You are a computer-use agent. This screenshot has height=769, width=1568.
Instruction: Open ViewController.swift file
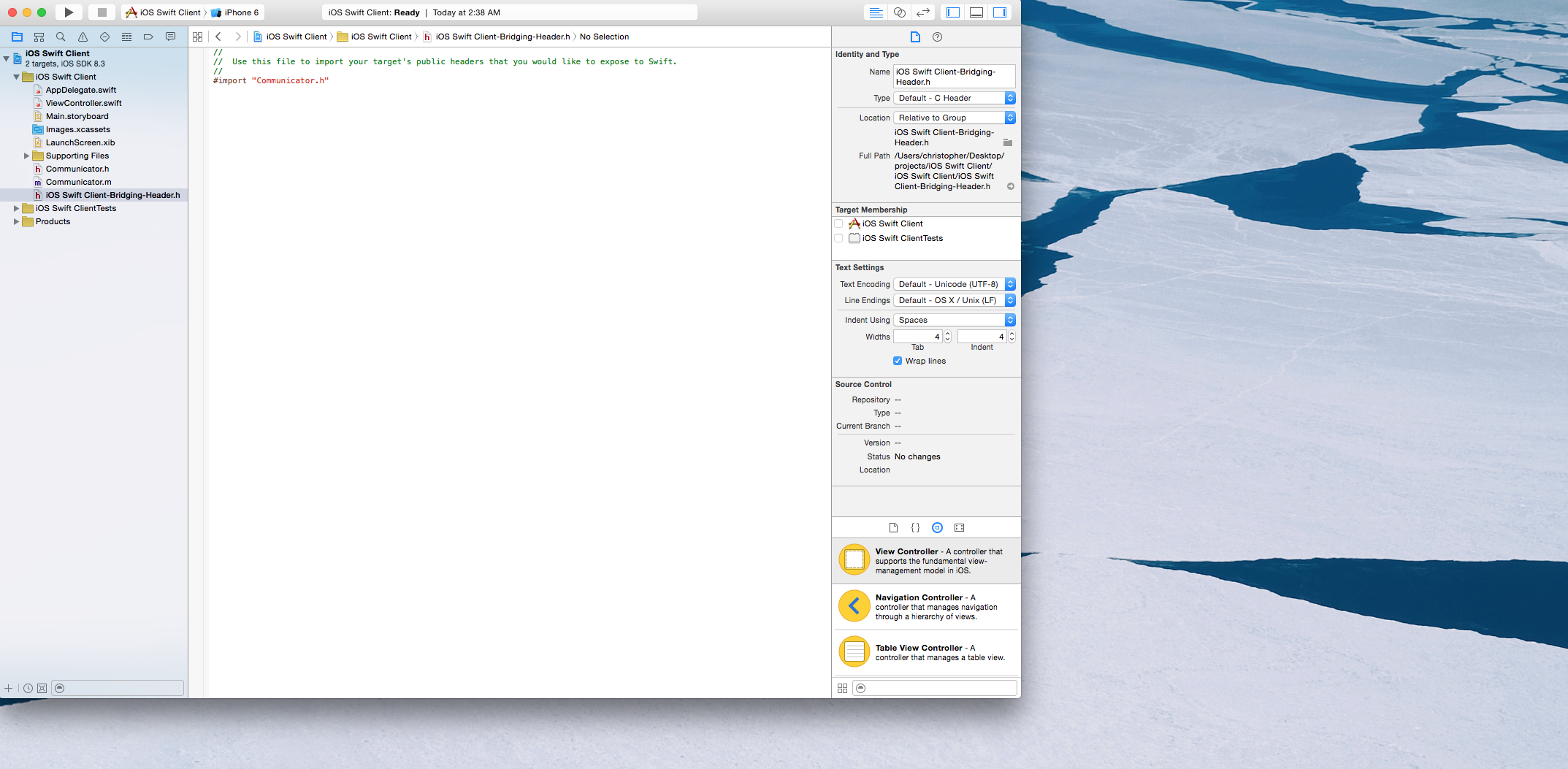coord(83,103)
